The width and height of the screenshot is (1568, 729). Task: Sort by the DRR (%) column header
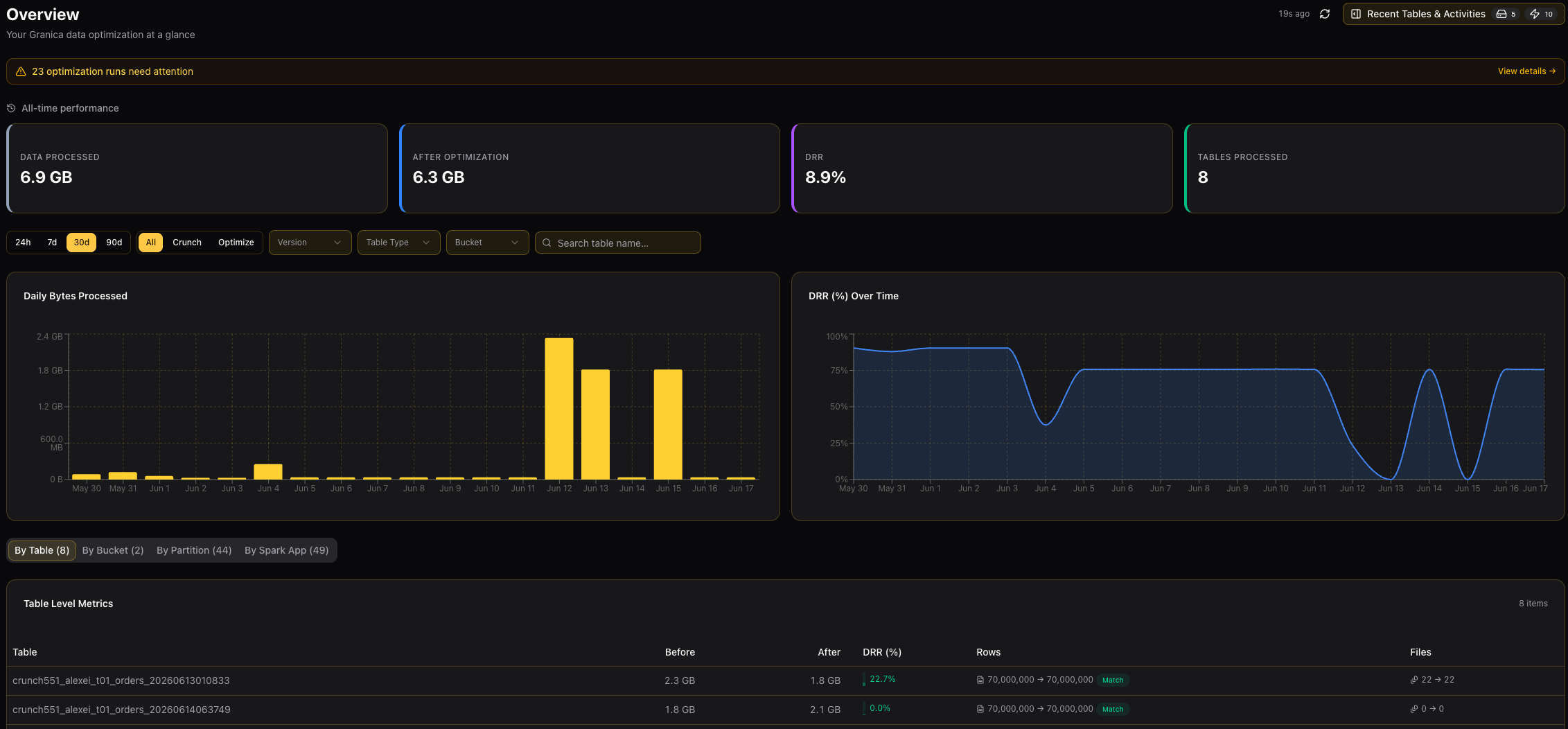(882, 652)
